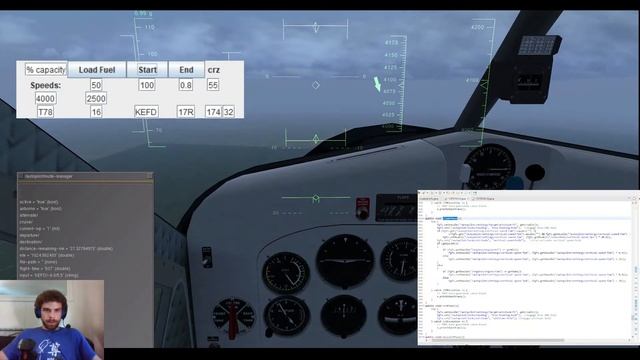Click the horizontal scrollbar in code editor
This screenshot has width=640, height=360.
498,340
